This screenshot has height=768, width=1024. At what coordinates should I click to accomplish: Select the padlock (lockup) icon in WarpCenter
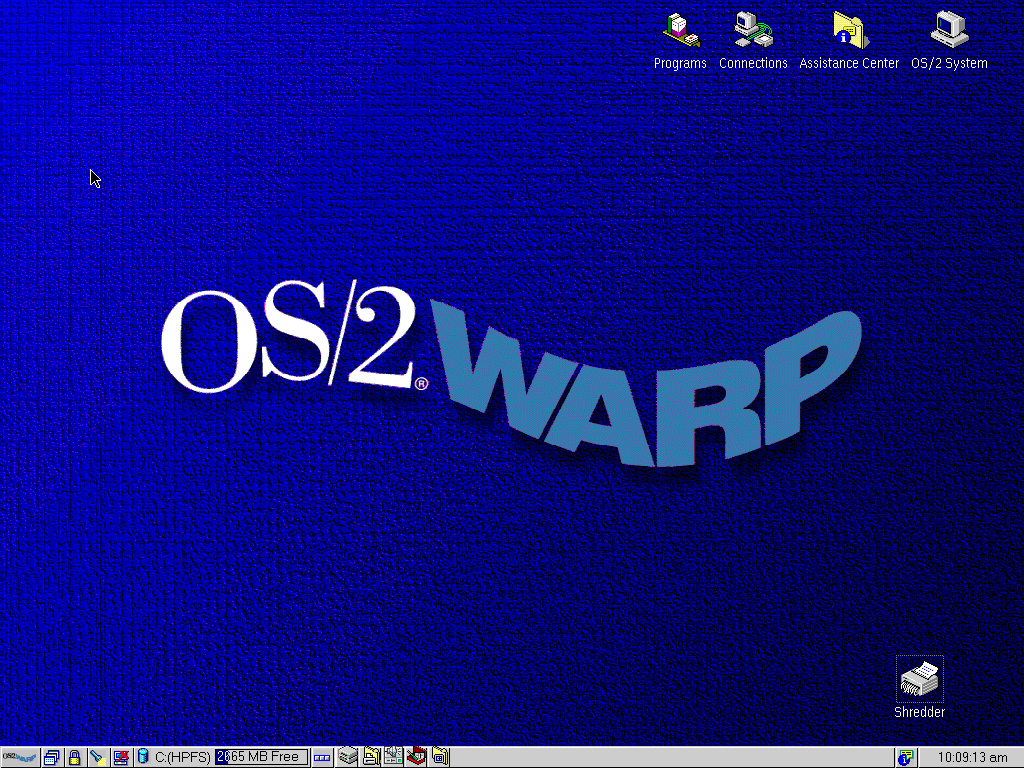(x=75, y=757)
